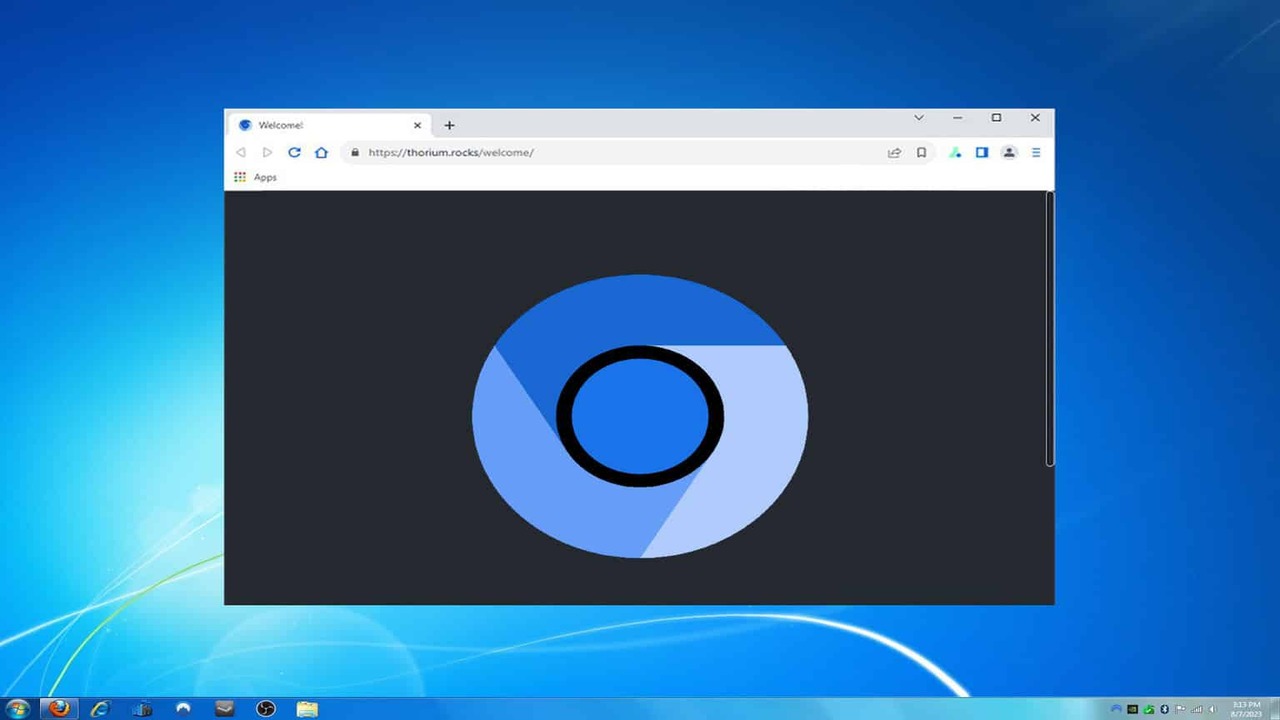Select the Welcome! tab
Screen dimensions: 1280x720
coord(320,125)
